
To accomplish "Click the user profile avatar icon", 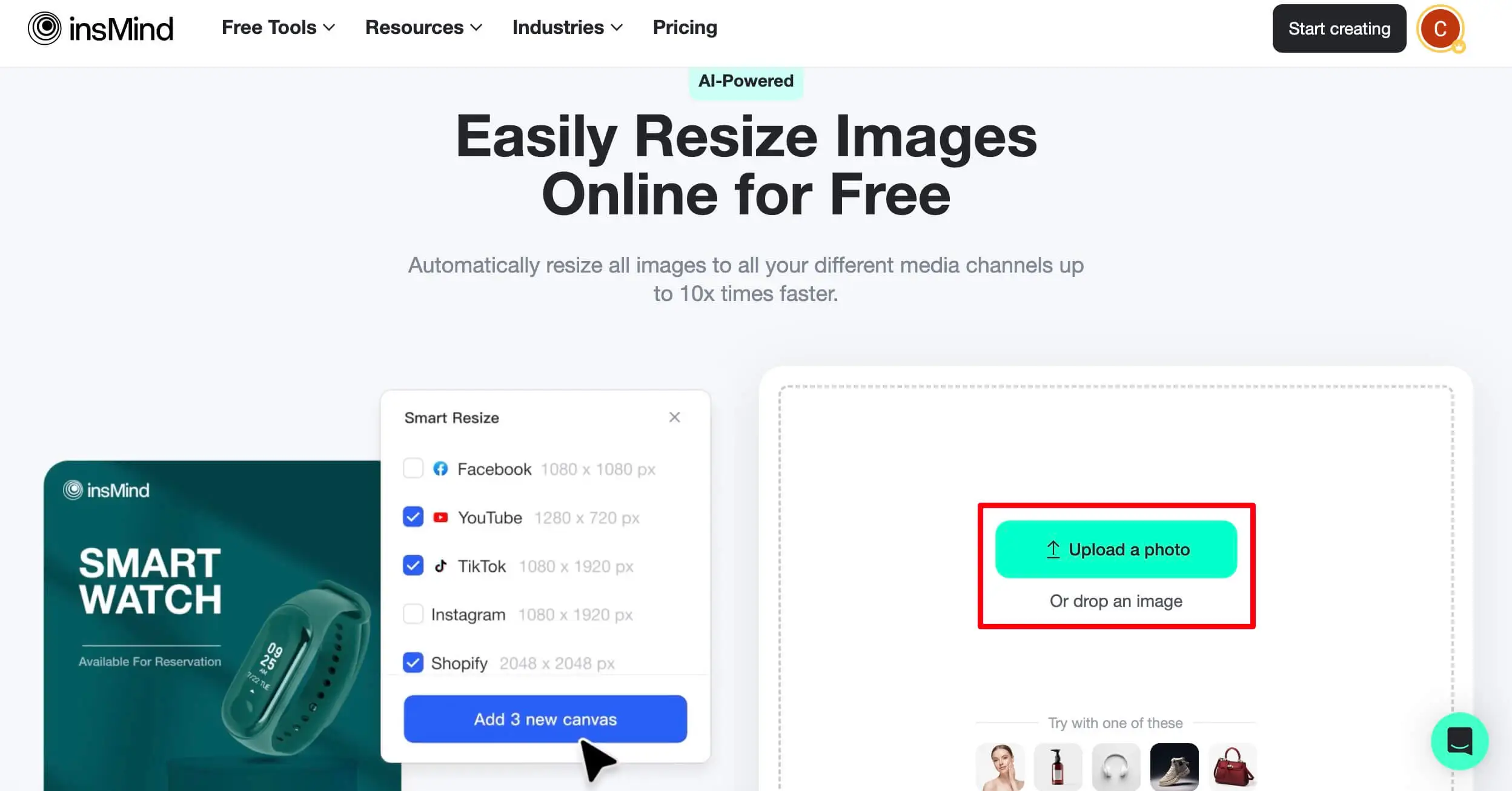I will pyautogui.click(x=1440, y=28).
